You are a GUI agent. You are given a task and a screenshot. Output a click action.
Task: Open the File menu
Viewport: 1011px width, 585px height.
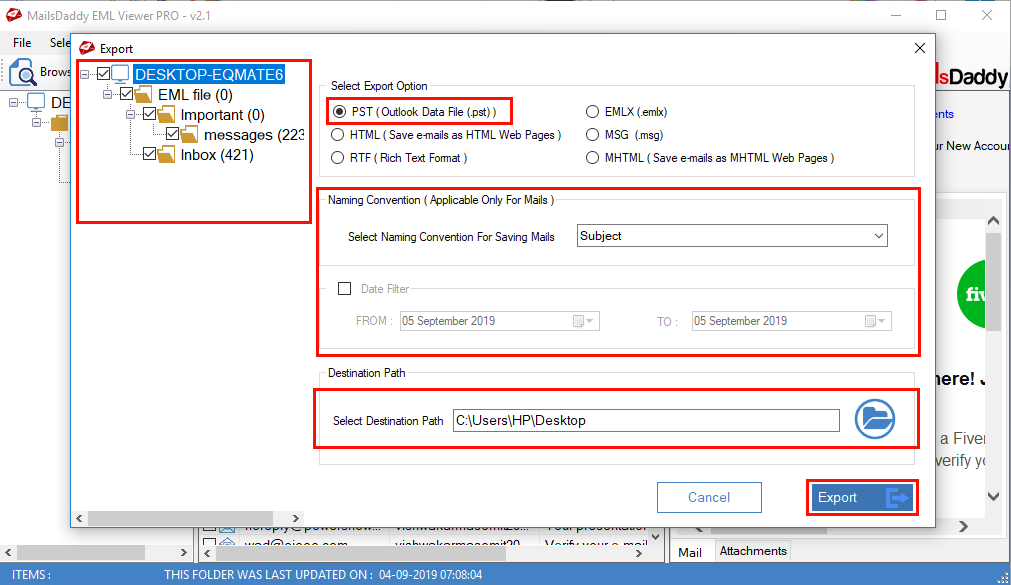click(x=22, y=43)
